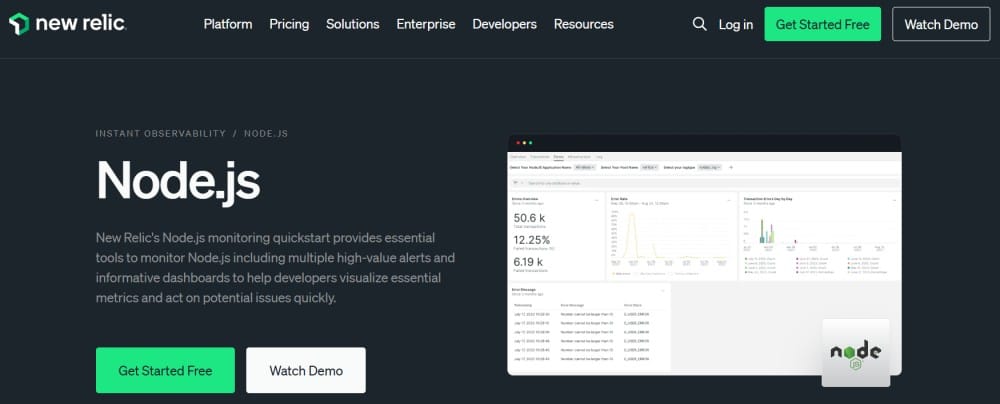Open the Instant Observability breadcrumb
1000x404 pixels.
tap(161, 133)
